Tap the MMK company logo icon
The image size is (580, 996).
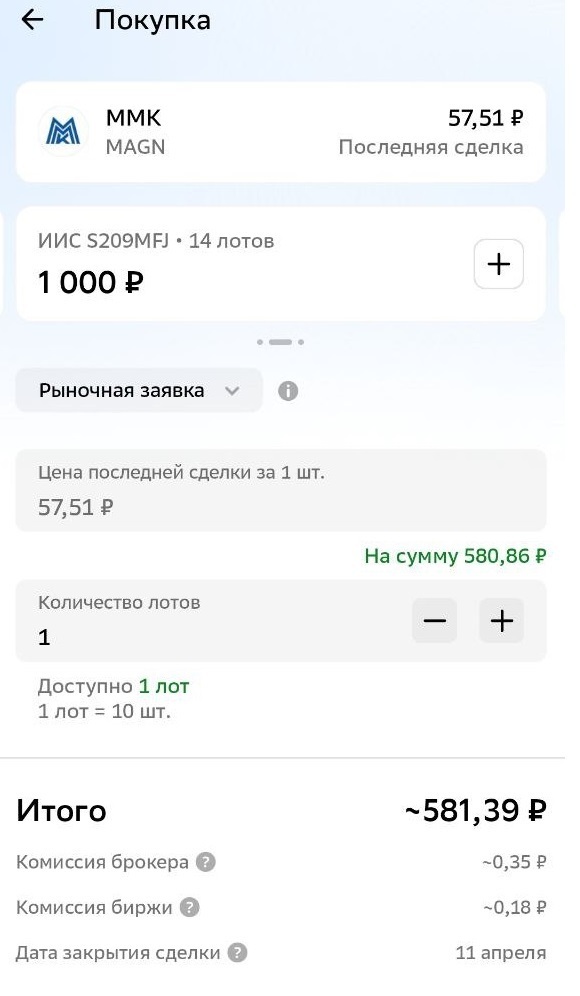(x=62, y=131)
